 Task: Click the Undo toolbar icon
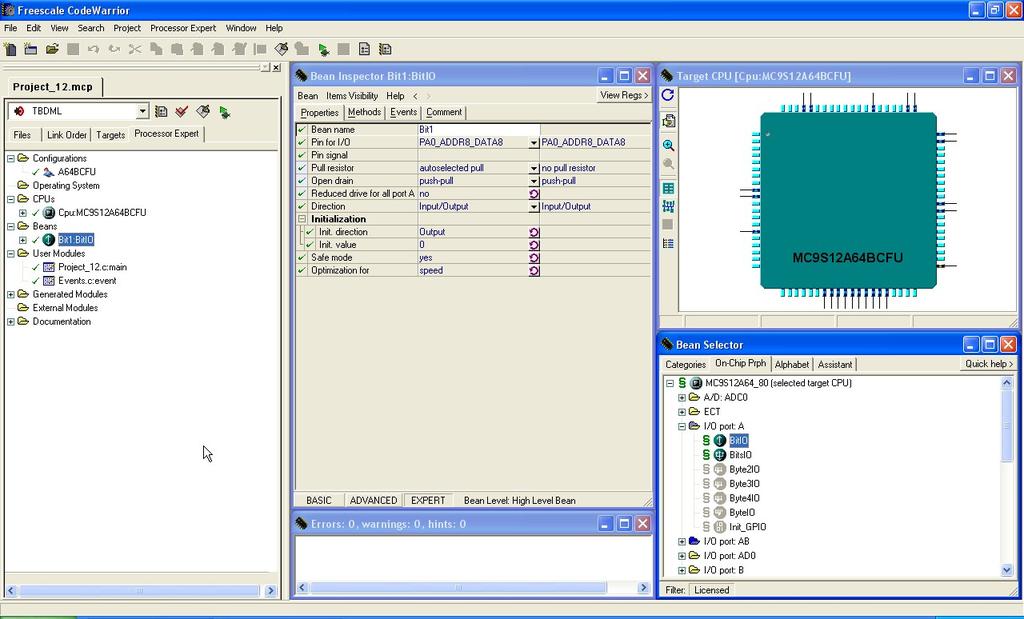(x=93, y=49)
